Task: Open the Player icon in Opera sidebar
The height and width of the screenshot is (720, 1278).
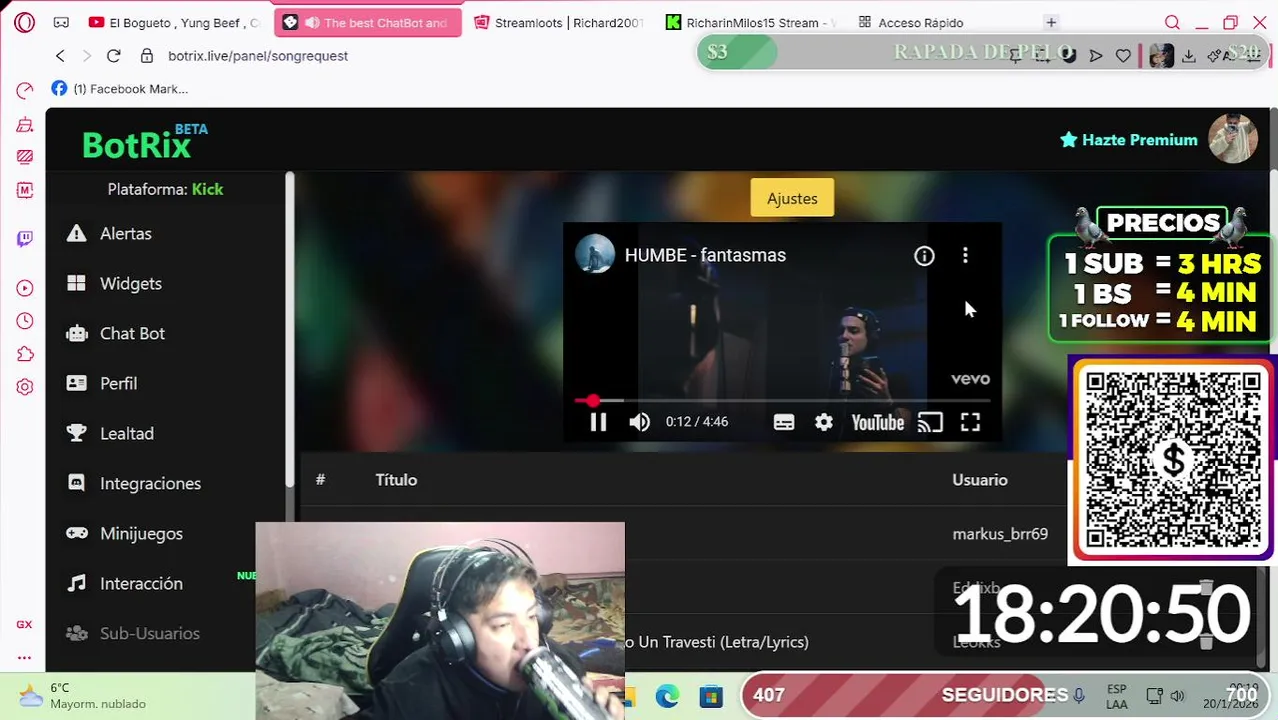Action: coord(25,288)
